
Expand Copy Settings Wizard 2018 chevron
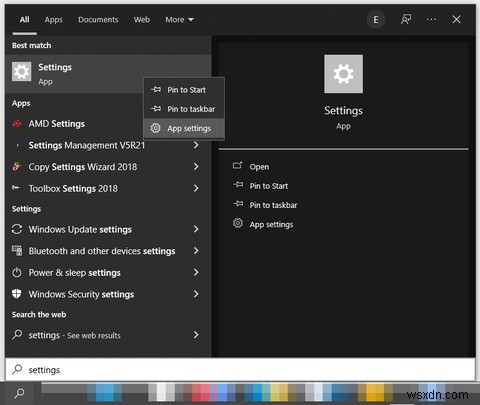pos(196,167)
